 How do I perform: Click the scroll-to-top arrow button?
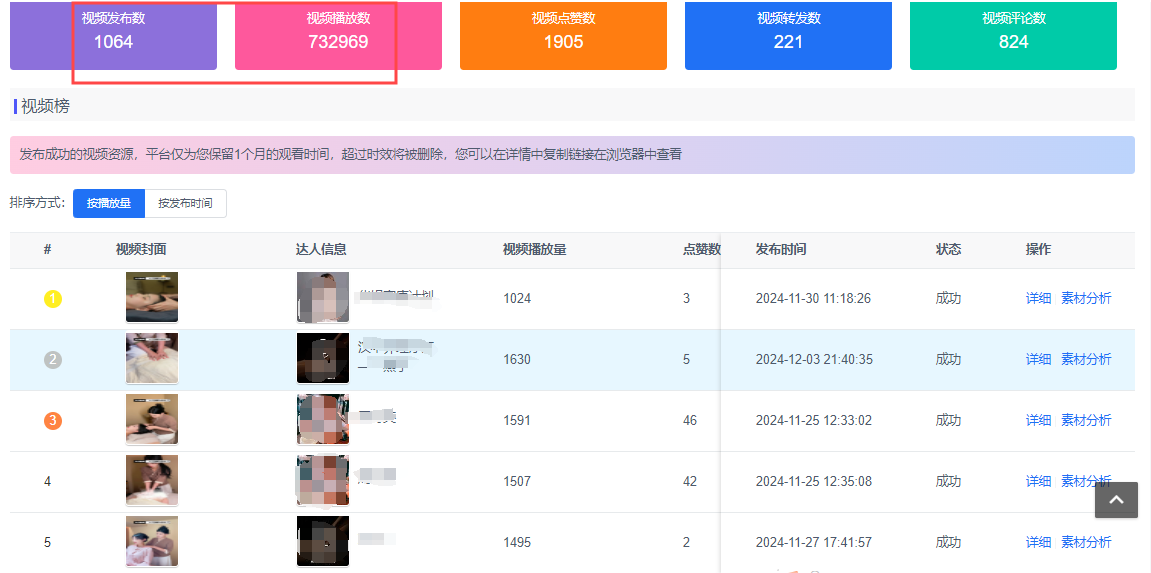click(1116, 500)
